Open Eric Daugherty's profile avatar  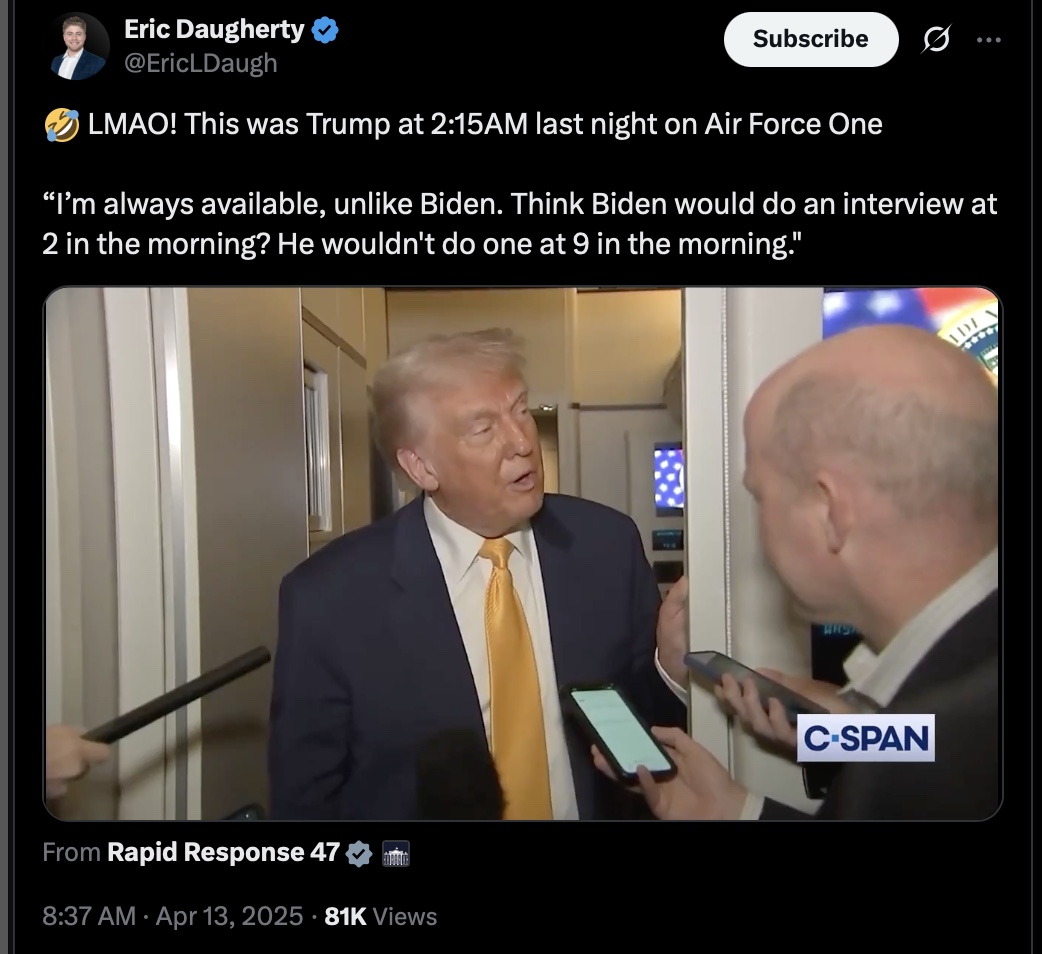tap(78, 47)
